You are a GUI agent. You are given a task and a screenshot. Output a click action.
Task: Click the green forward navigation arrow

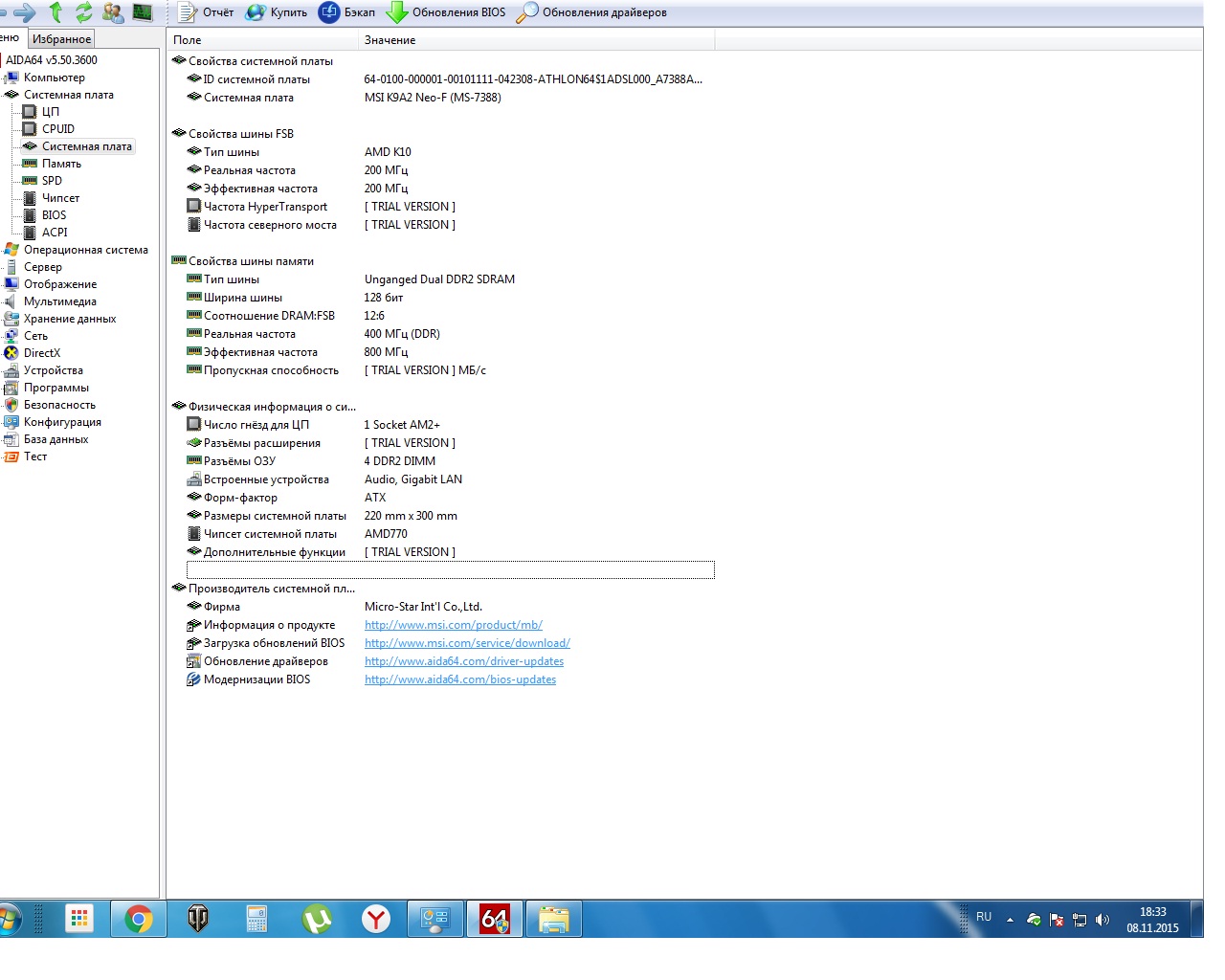coord(25,12)
